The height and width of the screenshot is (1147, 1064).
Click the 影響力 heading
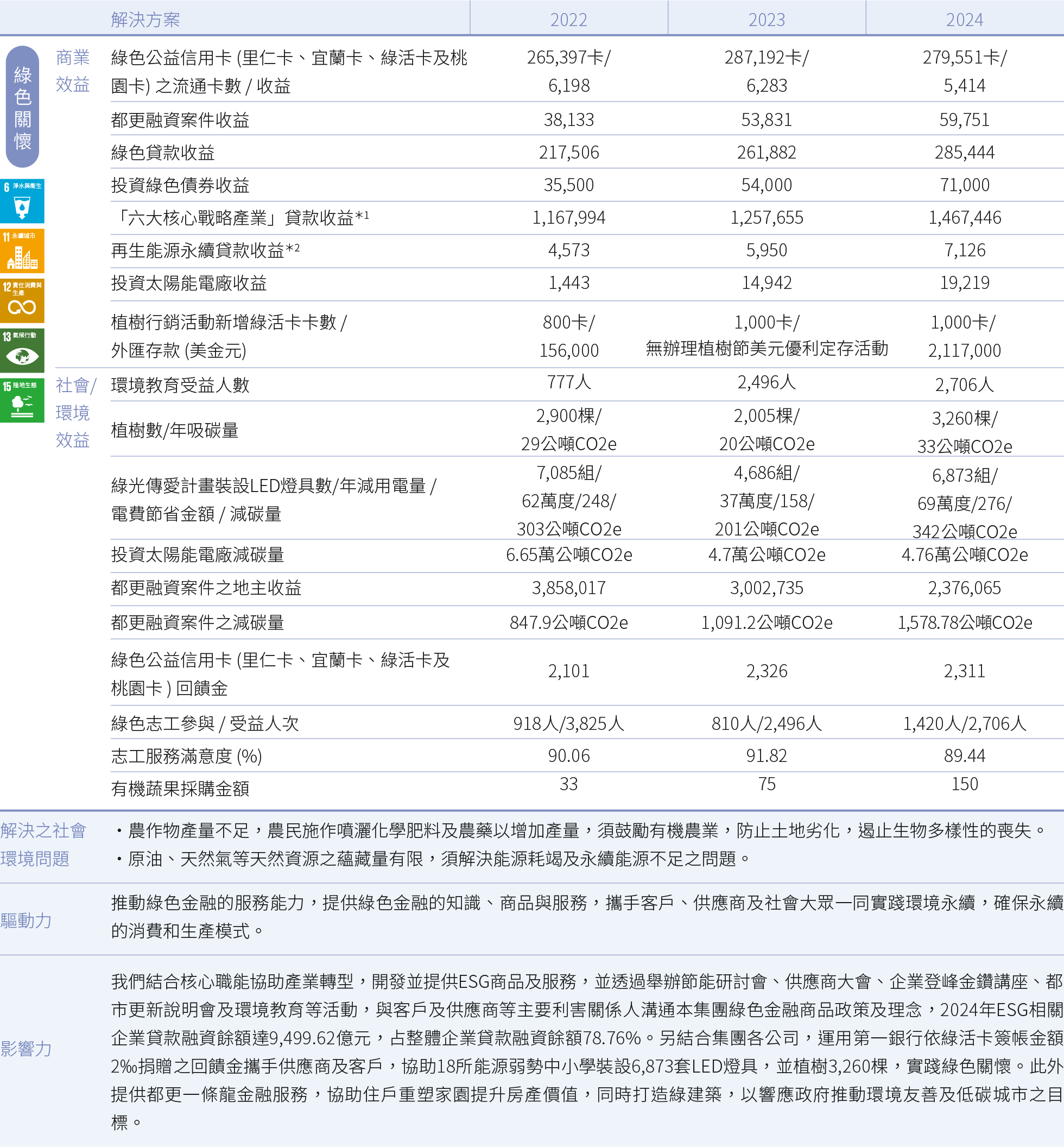click(x=27, y=1049)
